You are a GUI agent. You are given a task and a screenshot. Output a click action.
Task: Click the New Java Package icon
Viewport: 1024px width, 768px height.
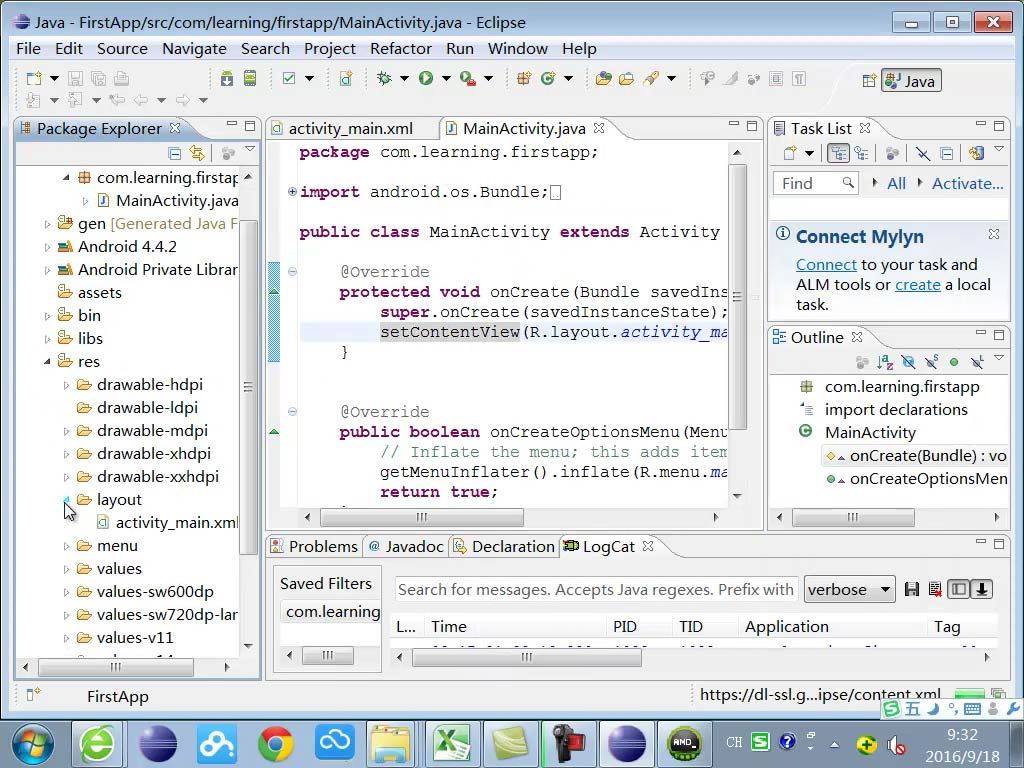click(524, 79)
